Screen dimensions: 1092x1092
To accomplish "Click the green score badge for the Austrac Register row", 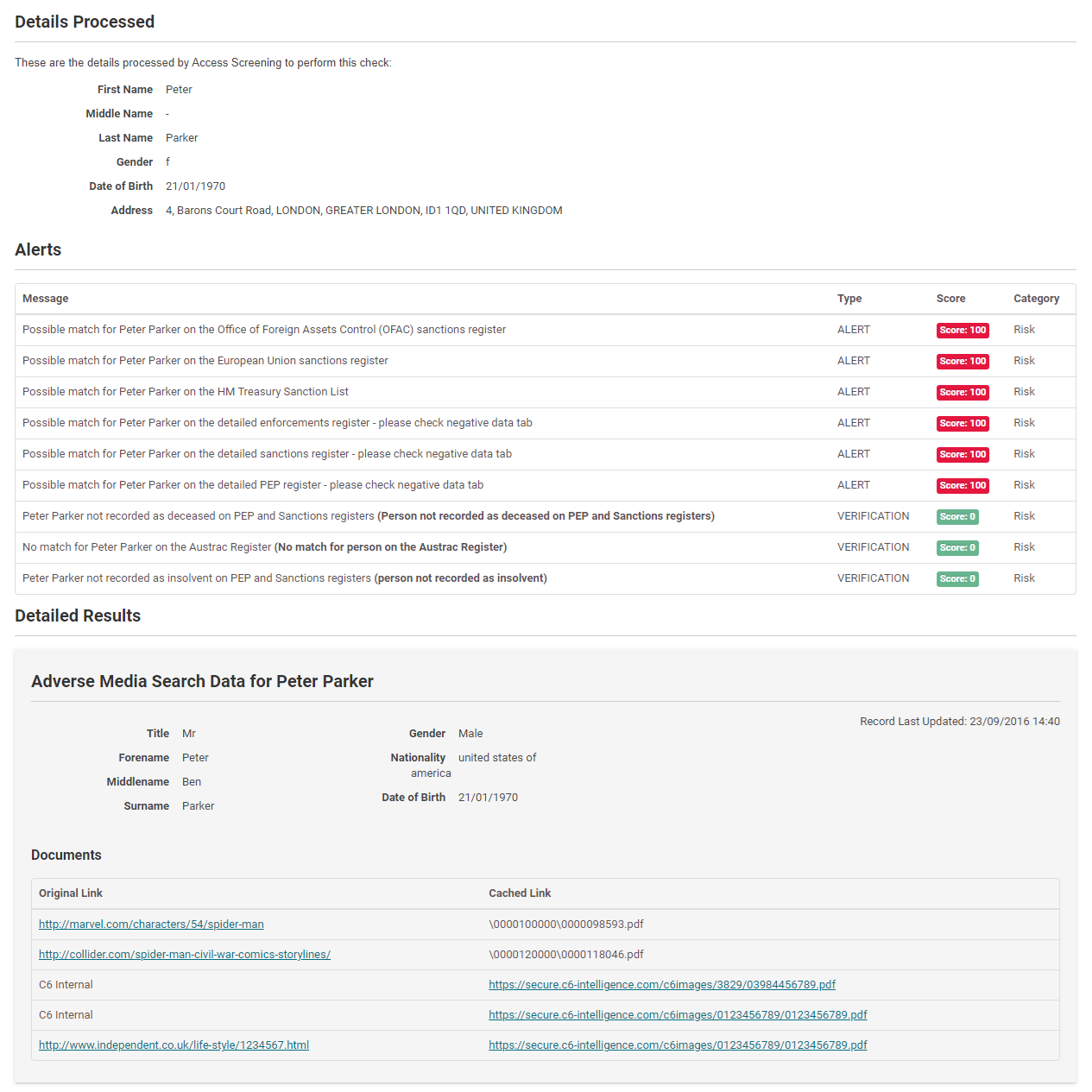I will click(957, 548).
